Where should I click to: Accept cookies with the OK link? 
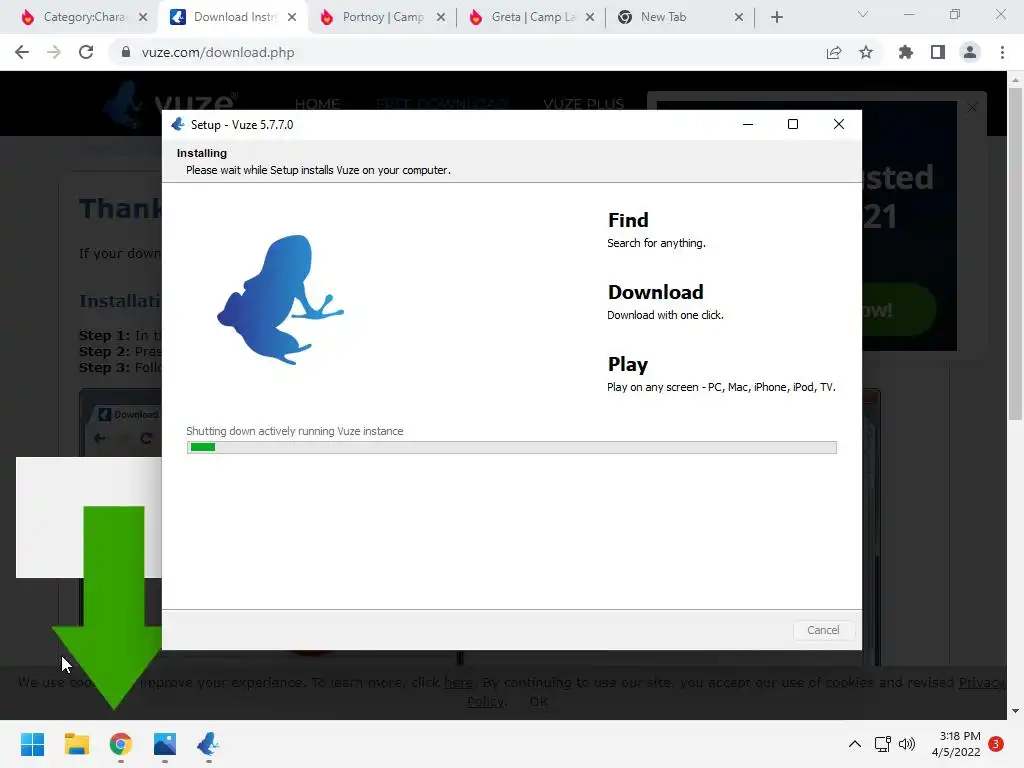539,701
